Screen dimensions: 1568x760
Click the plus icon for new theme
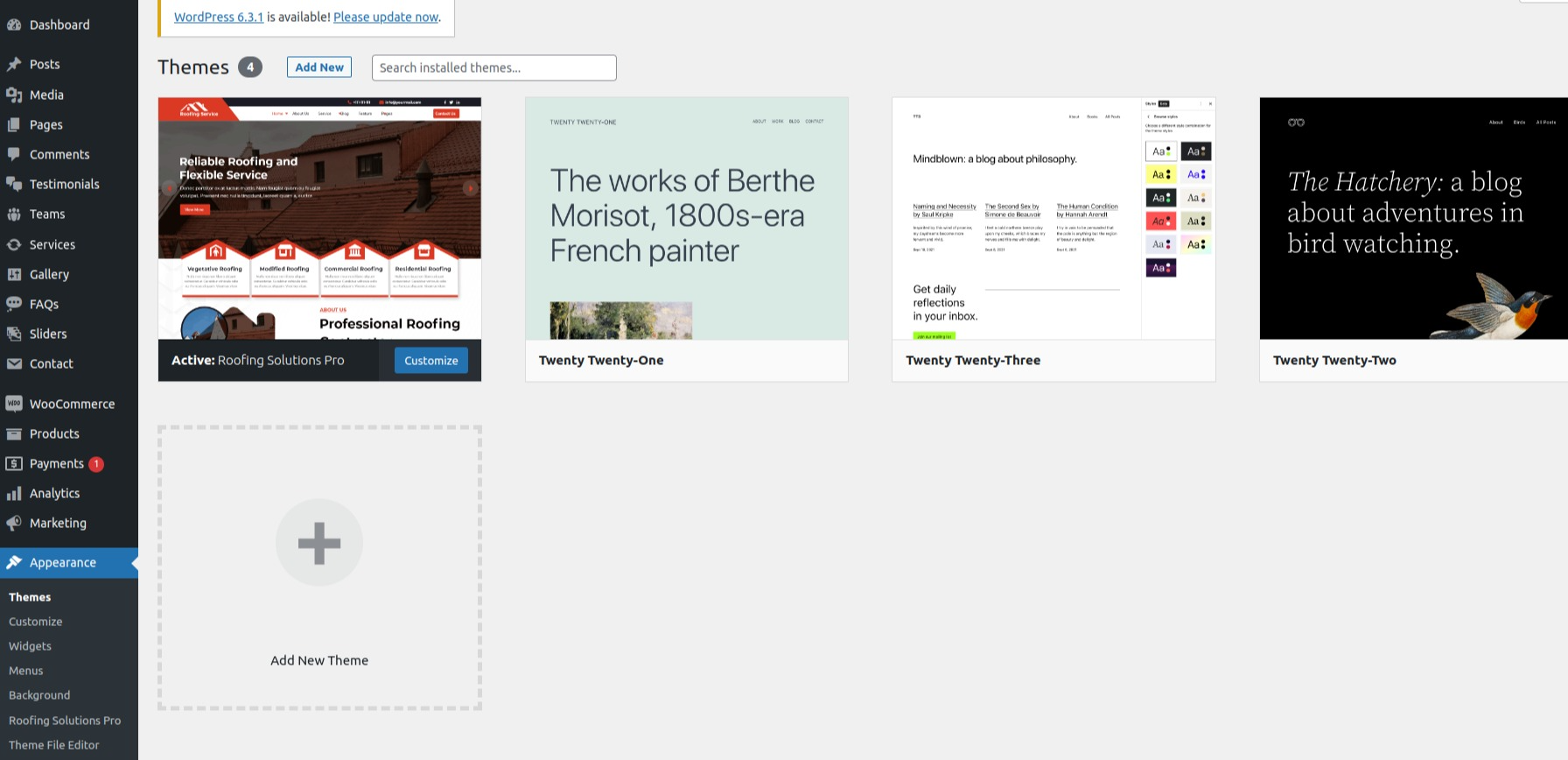tap(319, 543)
